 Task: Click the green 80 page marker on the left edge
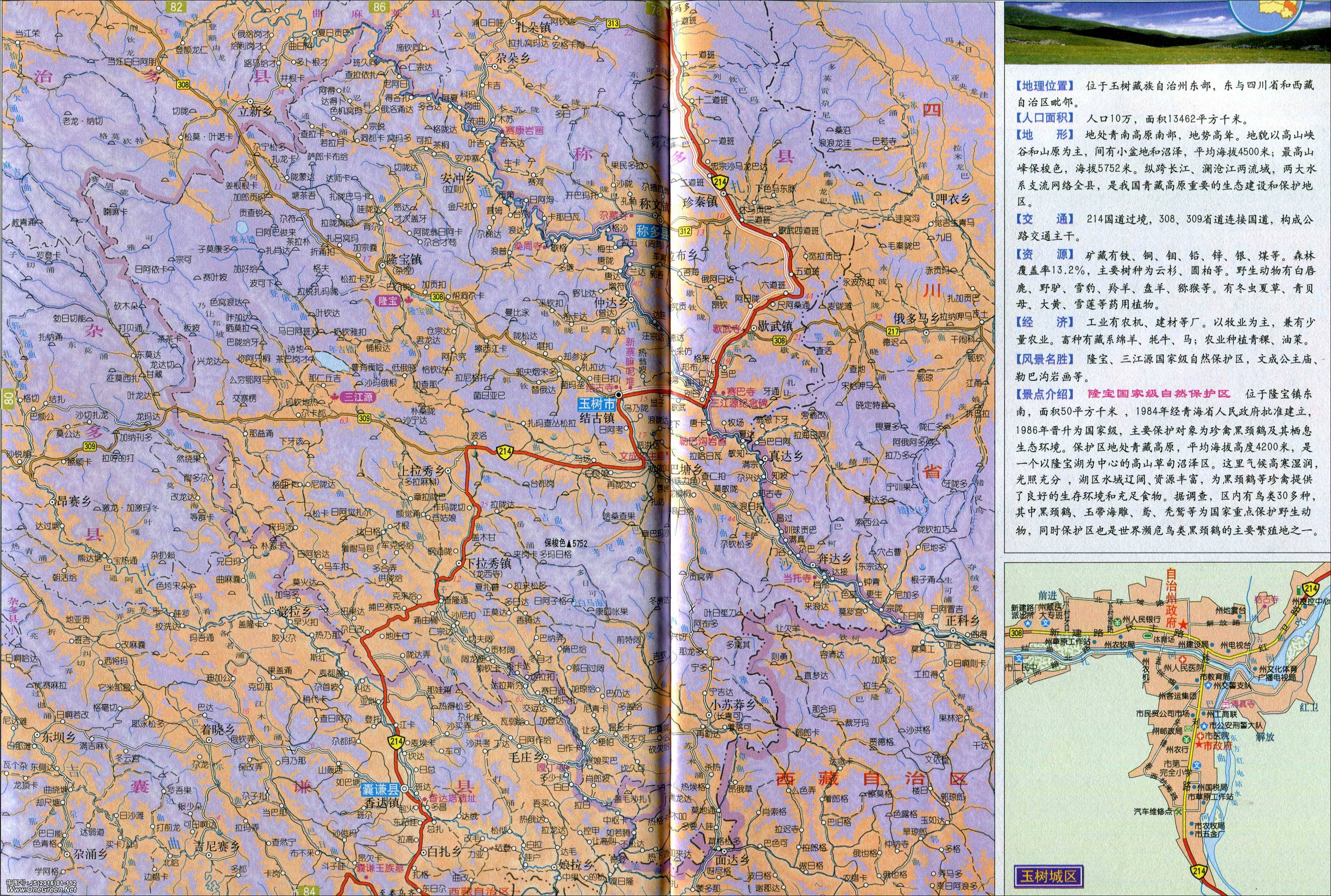pos(8,398)
